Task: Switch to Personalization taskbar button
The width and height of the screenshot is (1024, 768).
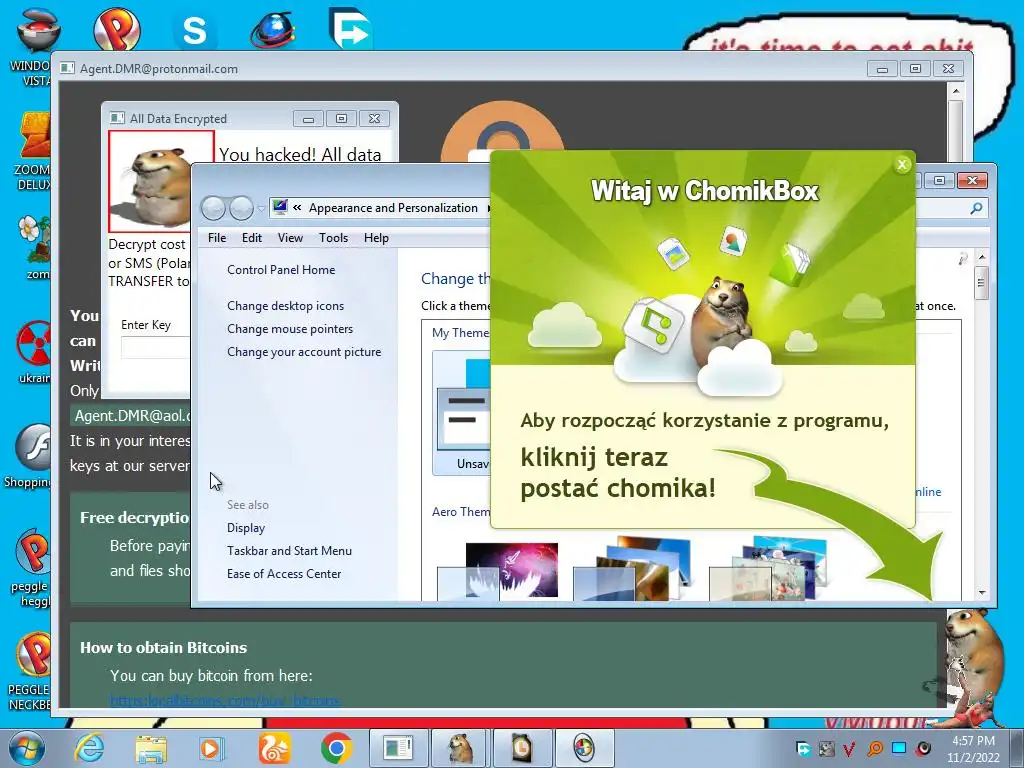Action: click(584, 748)
